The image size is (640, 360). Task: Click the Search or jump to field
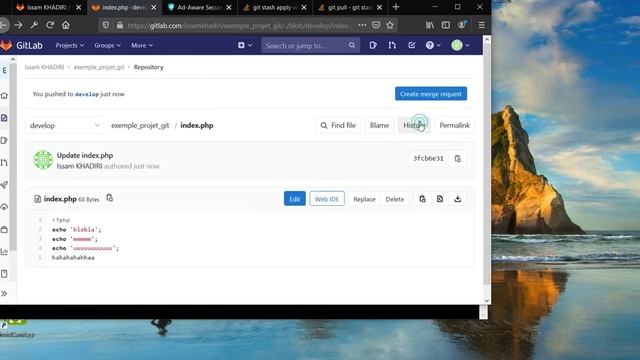click(x=310, y=45)
